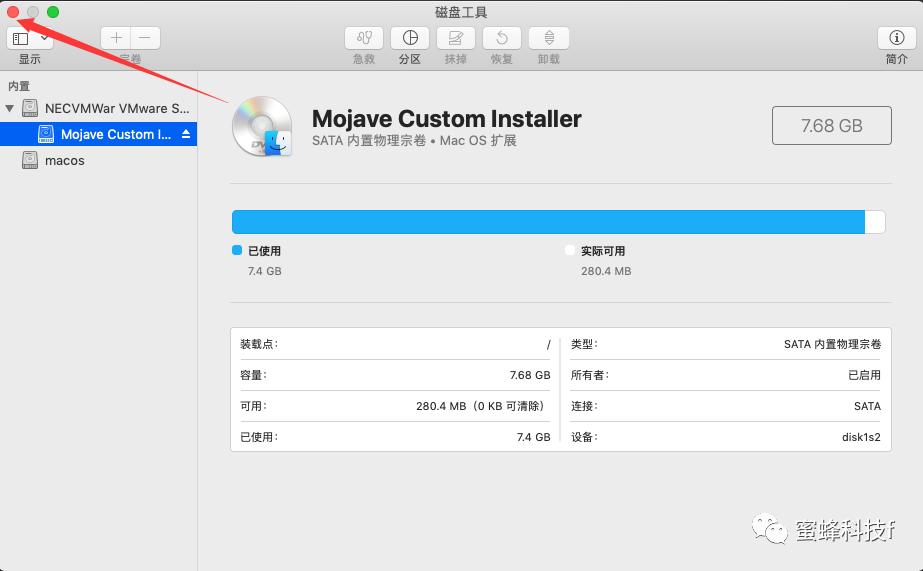Click the large DVD installer disk icon

point(261,129)
